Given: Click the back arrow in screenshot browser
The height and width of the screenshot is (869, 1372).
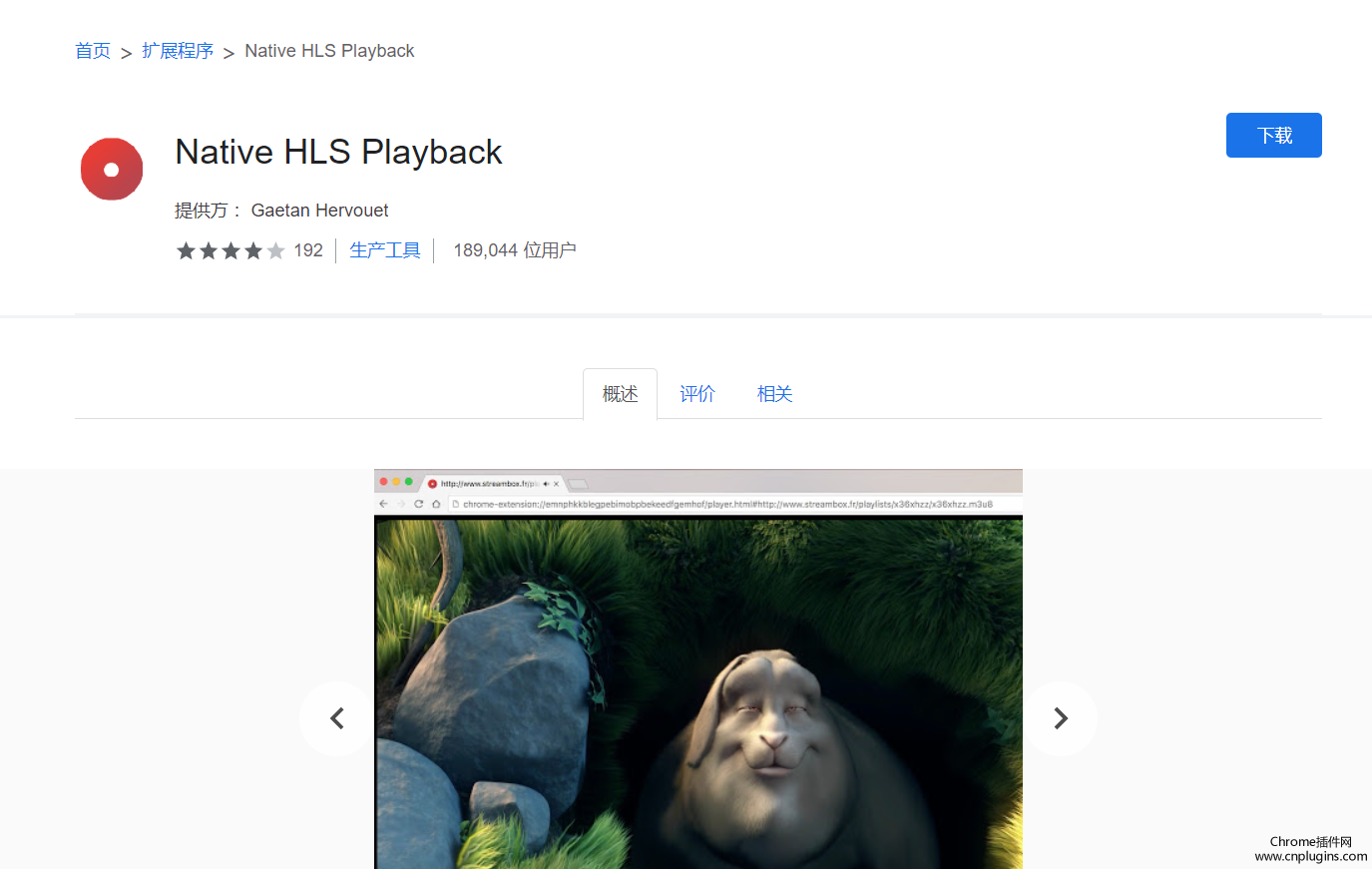Looking at the screenshot, I should pos(383,504).
